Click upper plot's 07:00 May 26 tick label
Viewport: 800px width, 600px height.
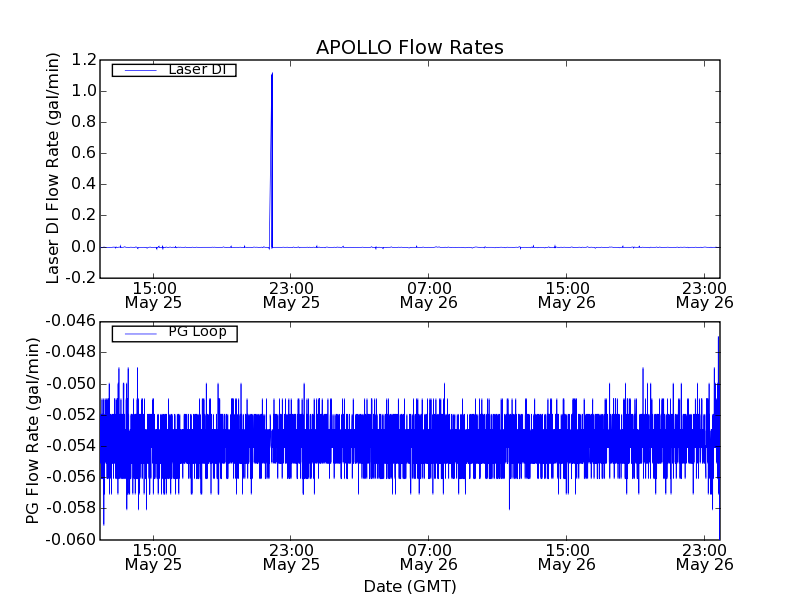[429, 294]
